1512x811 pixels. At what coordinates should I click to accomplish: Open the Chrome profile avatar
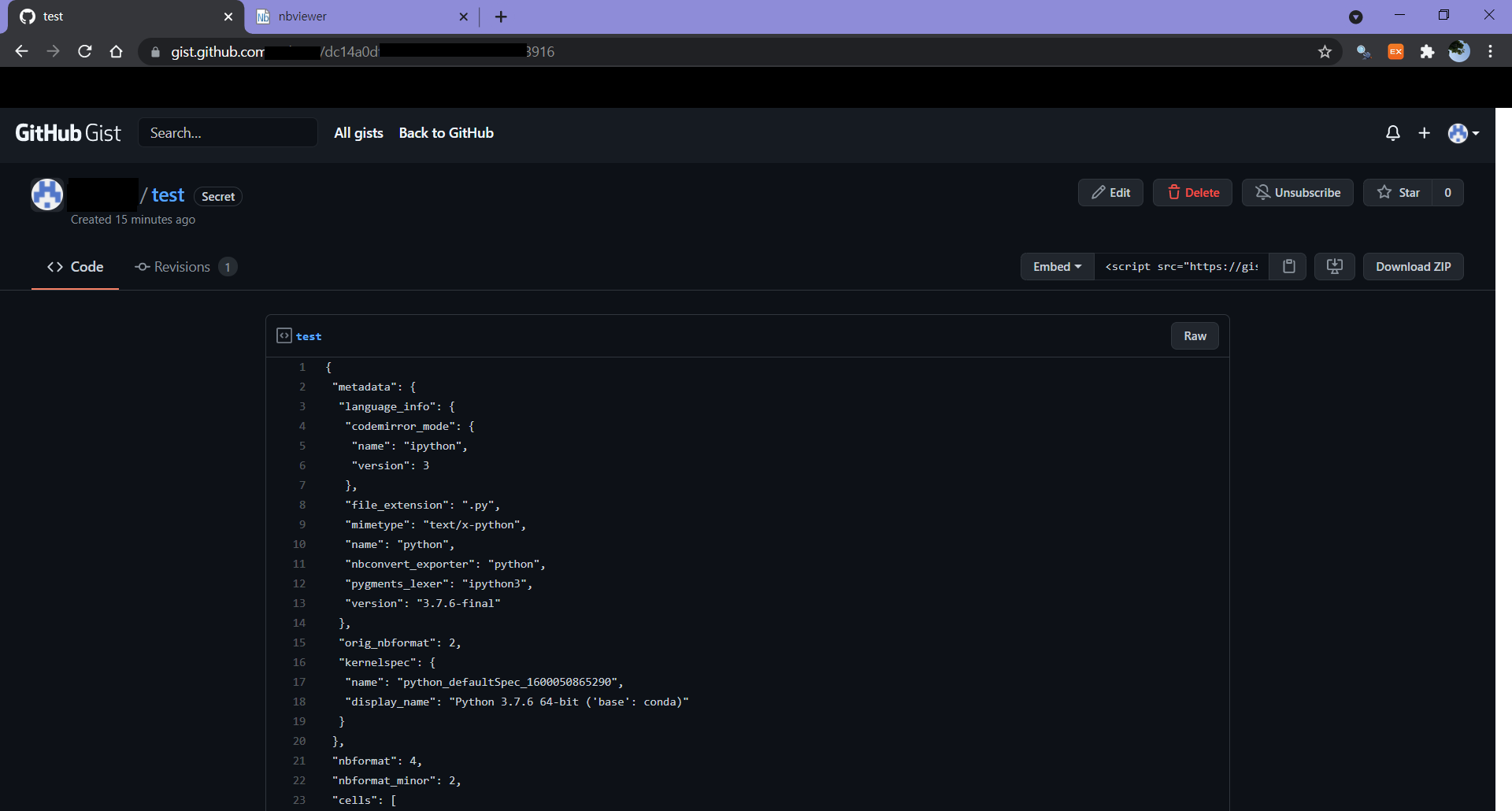pos(1459,51)
